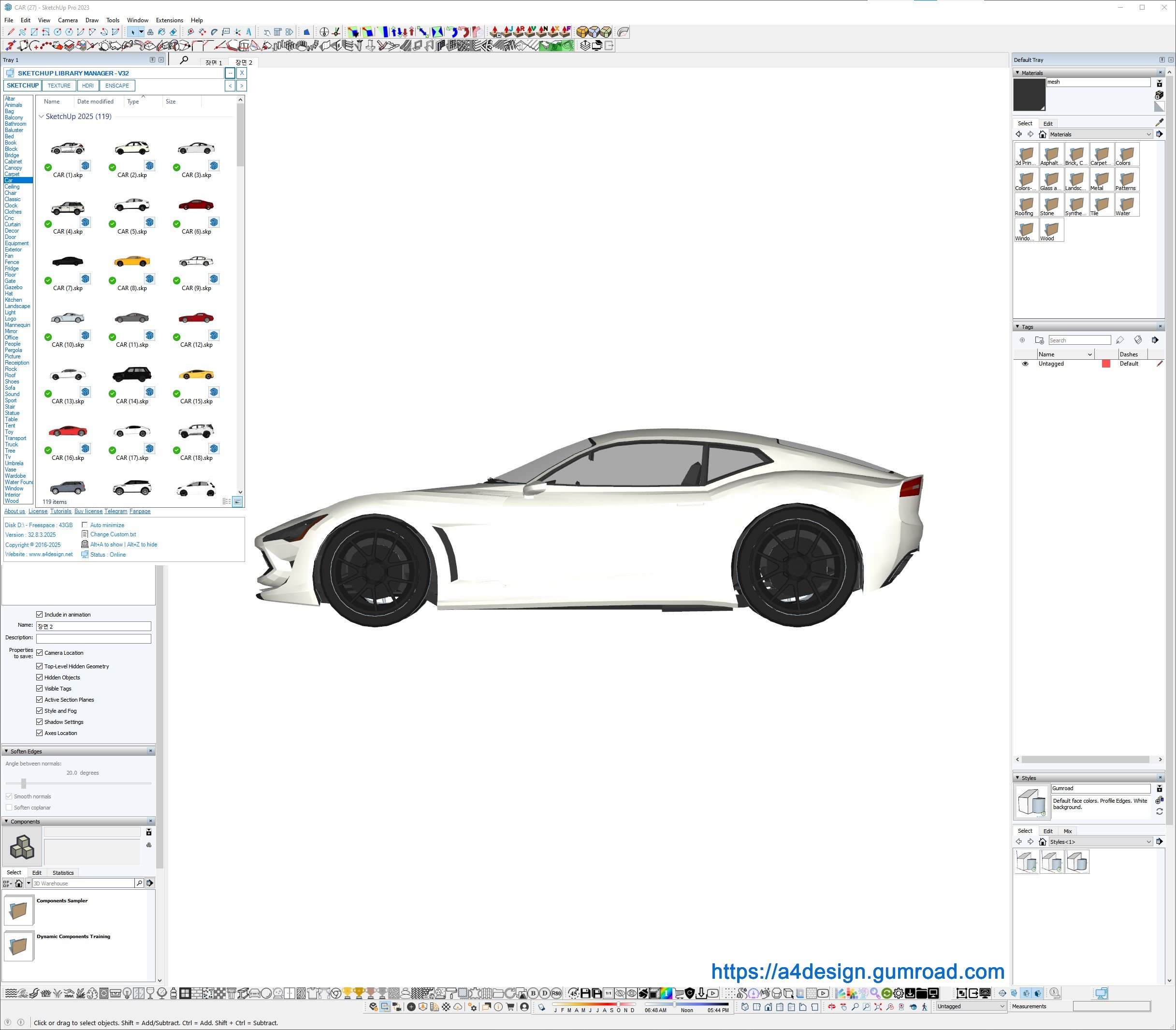Select CAR (8).skp yellow car thumbnail

(132, 262)
